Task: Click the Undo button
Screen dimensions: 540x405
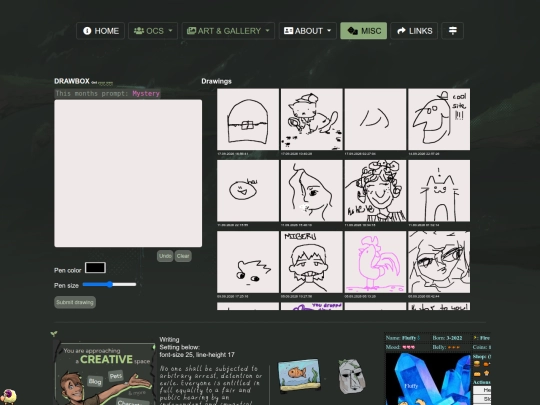Action: [x=165, y=256]
